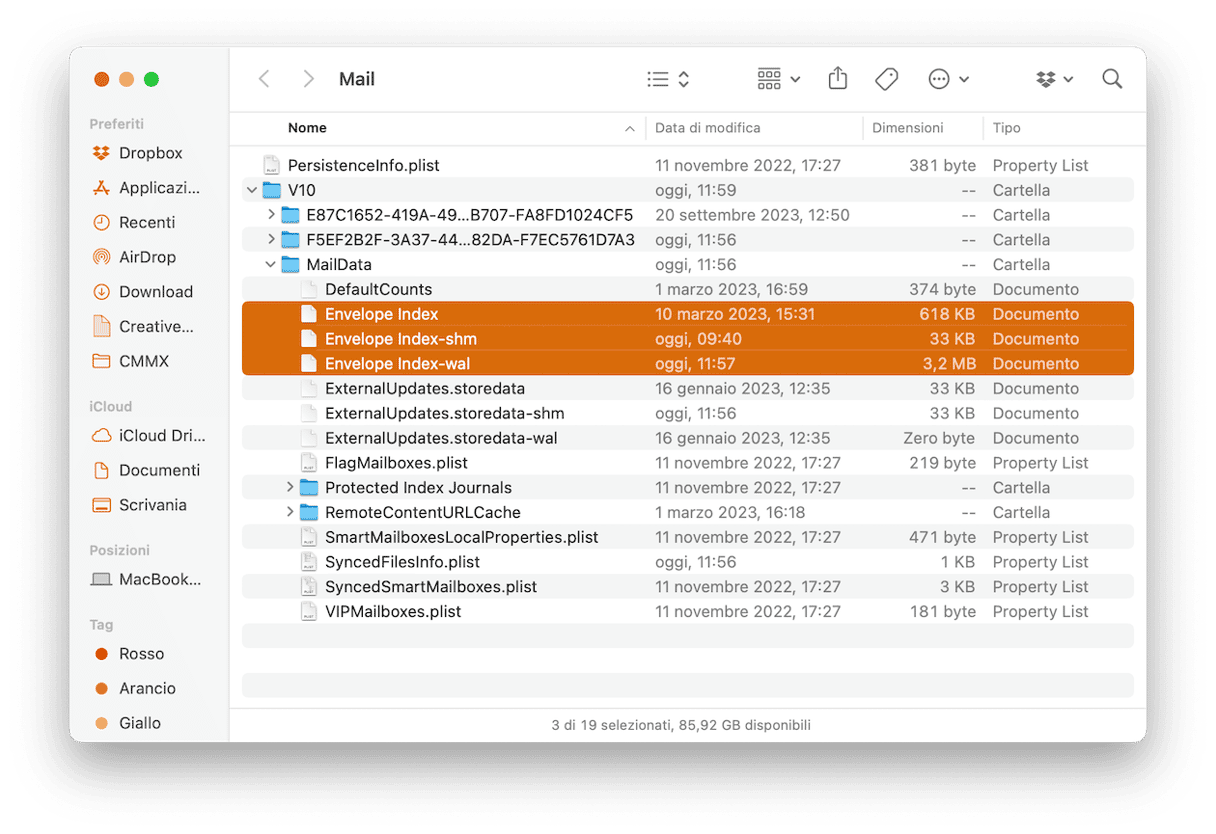Go forward with the right chevron
The width and height of the screenshot is (1216, 834).
coord(308,79)
